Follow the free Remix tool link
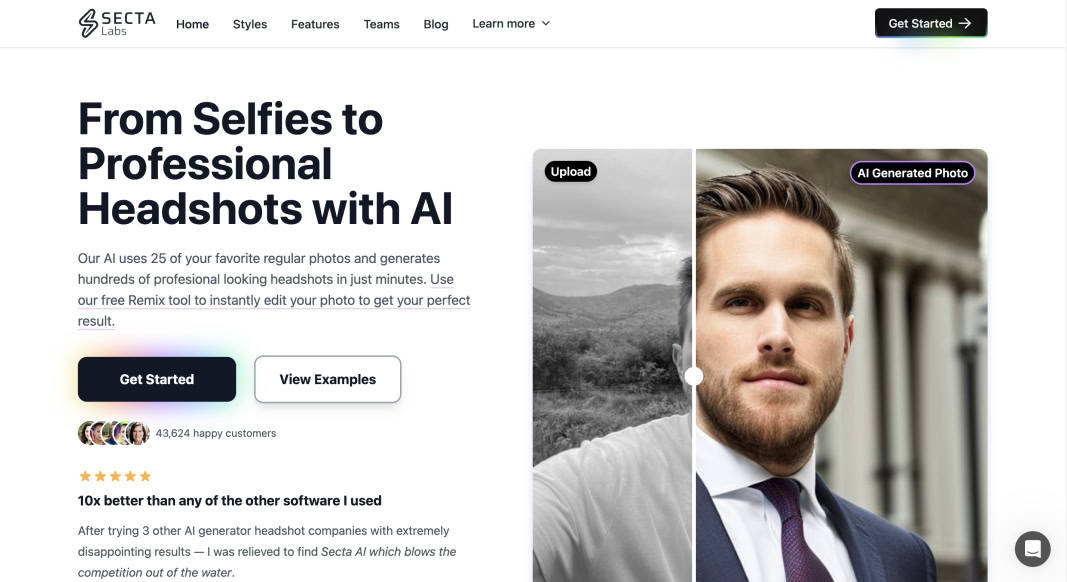 (274, 300)
